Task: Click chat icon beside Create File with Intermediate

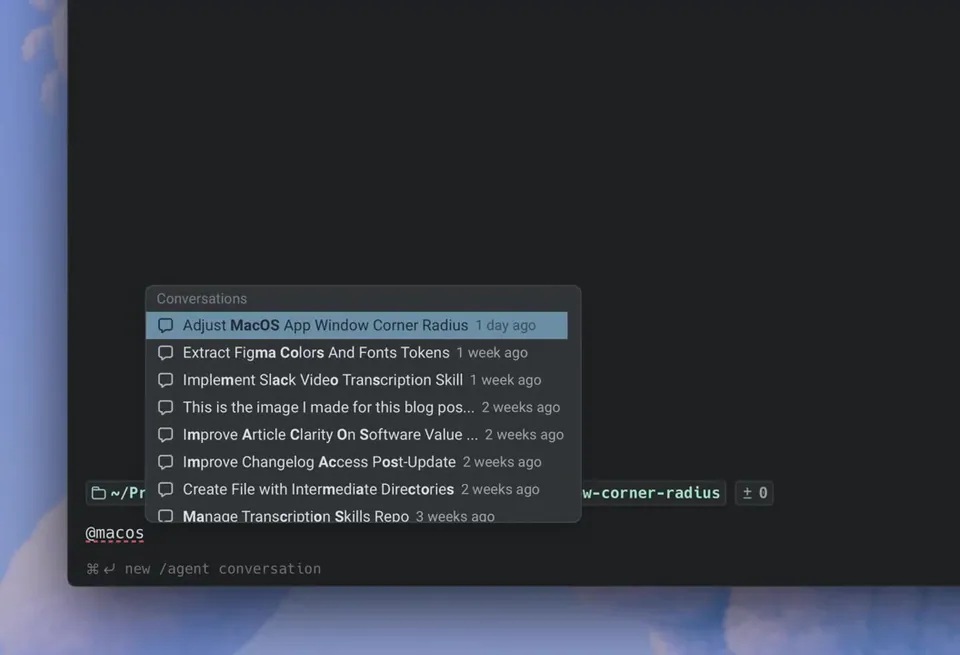Action: pos(165,489)
